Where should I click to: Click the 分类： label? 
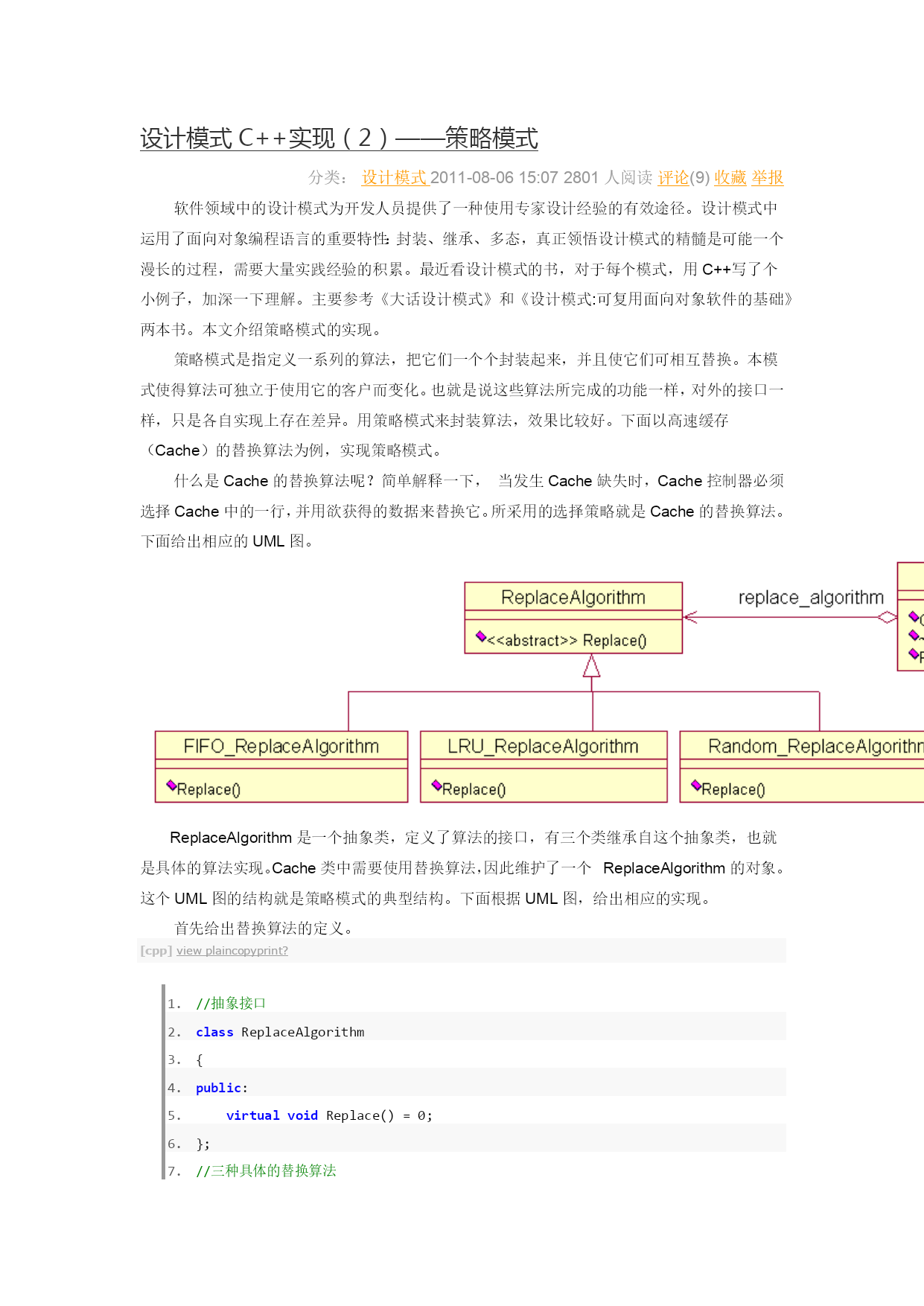(328, 177)
